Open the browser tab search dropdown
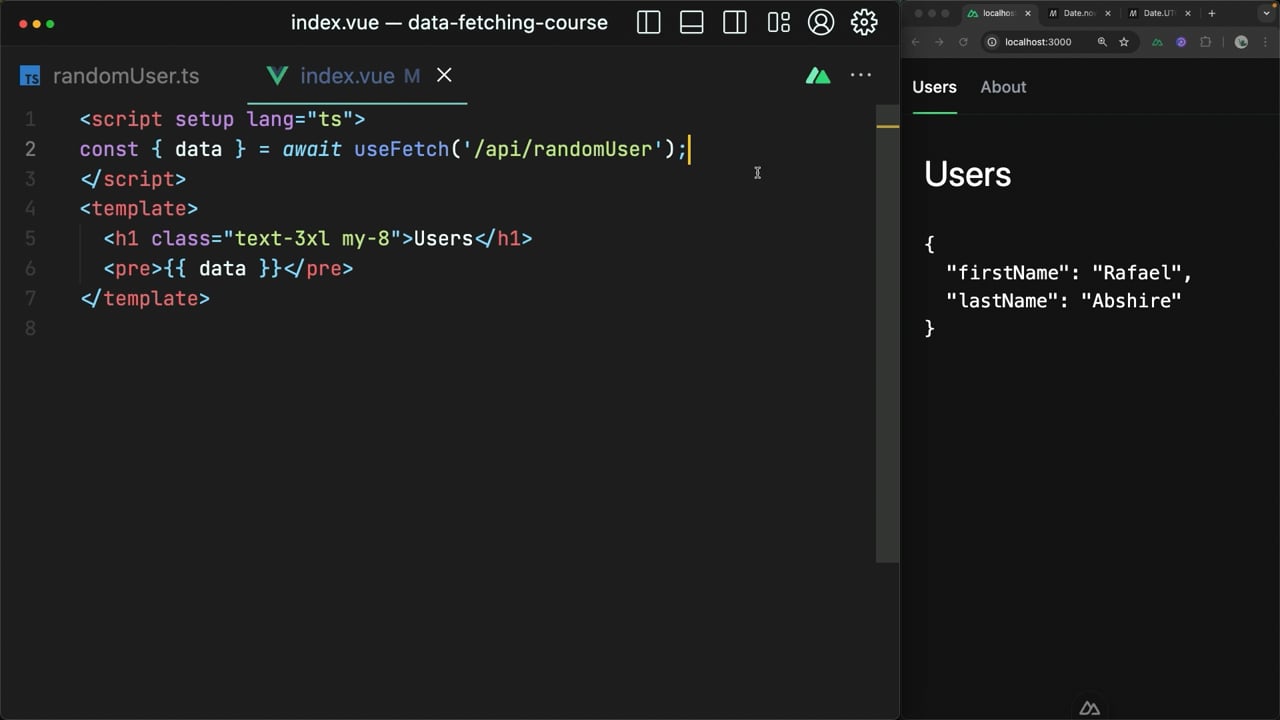1280x720 pixels. pyautogui.click(x=1266, y=13)
